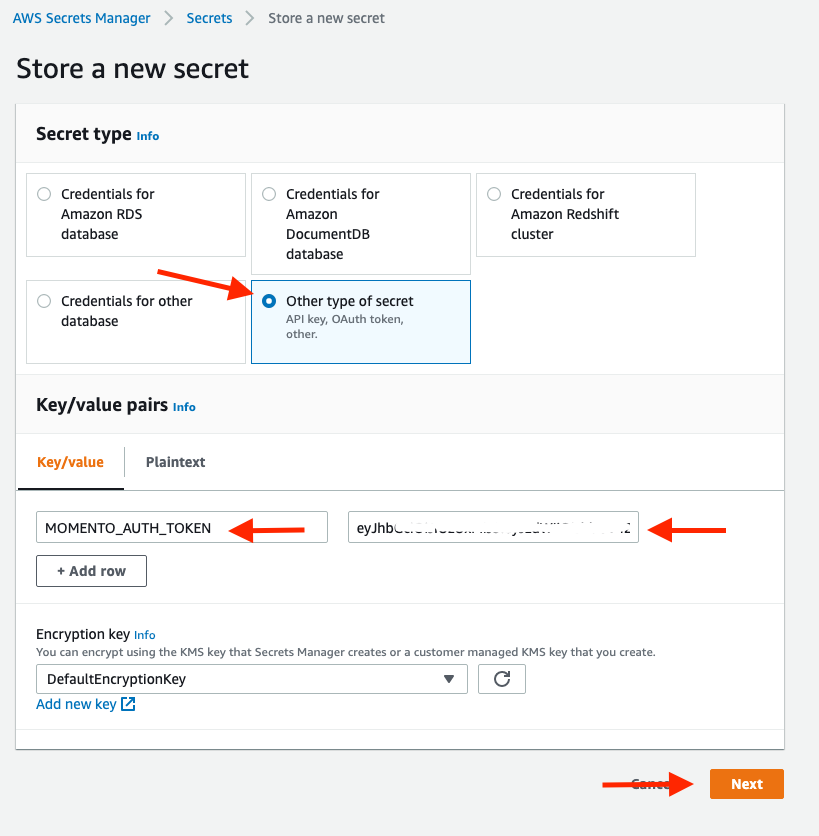Click the Add row button

point(91,571)
